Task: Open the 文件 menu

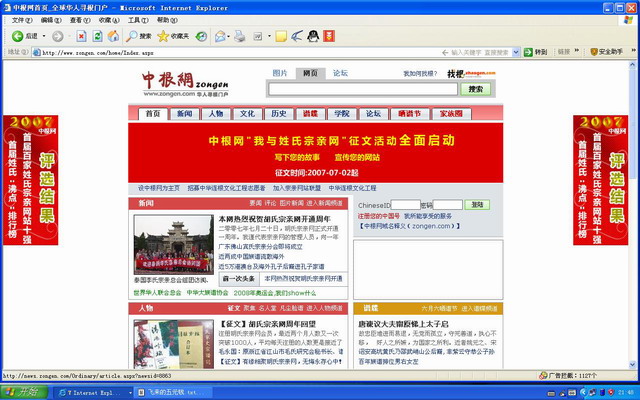Action: (x=22, y=20)
